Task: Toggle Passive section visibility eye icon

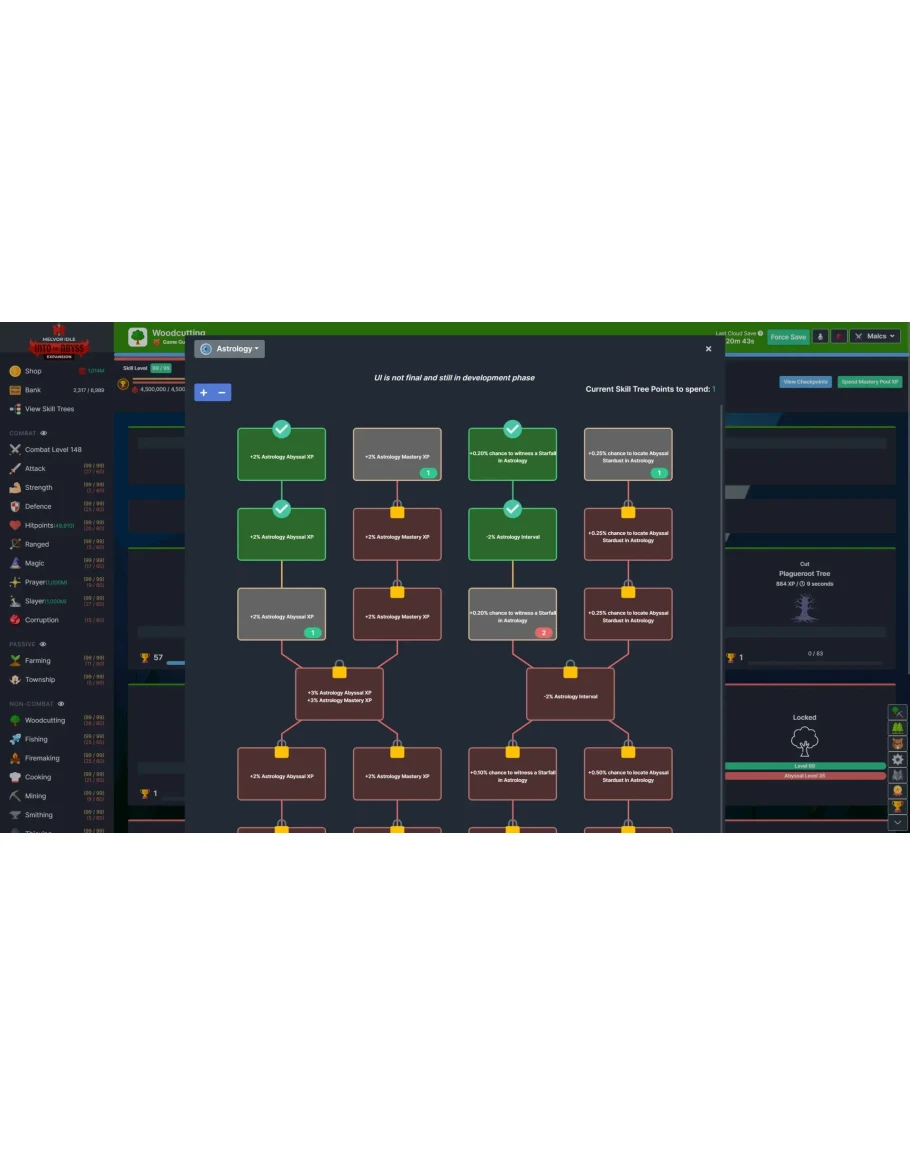Action: (42, 644)
